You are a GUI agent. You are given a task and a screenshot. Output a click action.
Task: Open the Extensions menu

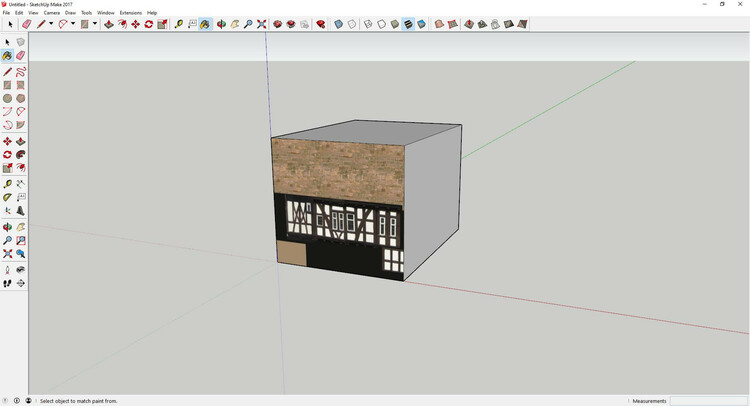click(x=131, y=13)
